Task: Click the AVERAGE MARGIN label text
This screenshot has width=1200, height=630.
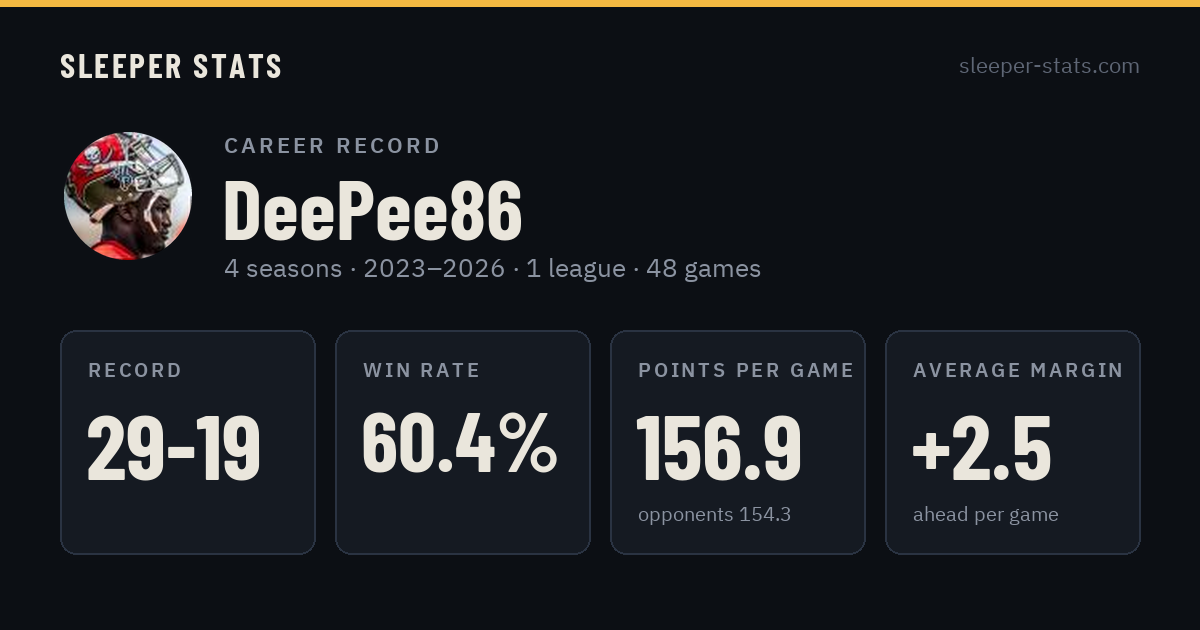Action: coord(1018,370)
